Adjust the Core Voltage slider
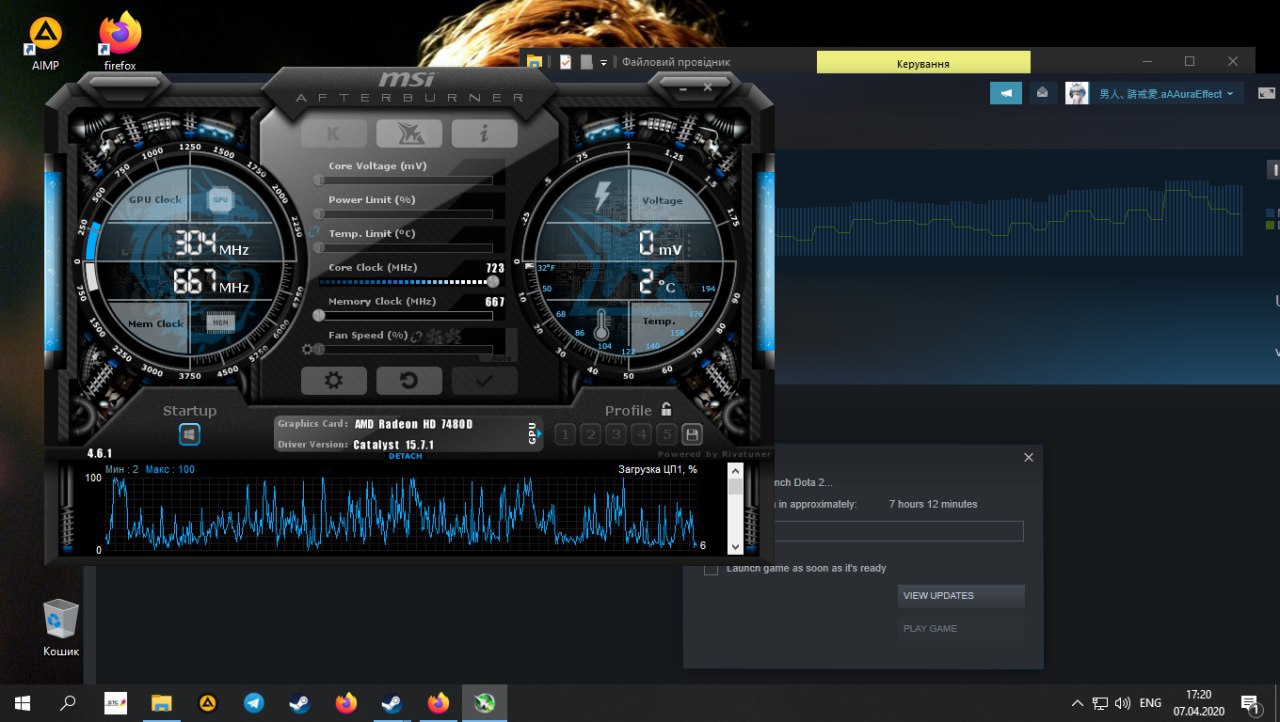This screenshot has height=722, width=1280. (405, 180)
